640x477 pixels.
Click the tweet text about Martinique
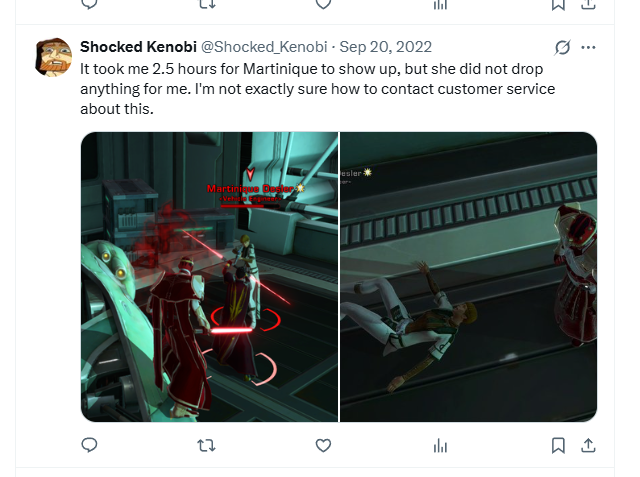click(x=317, y=89)
